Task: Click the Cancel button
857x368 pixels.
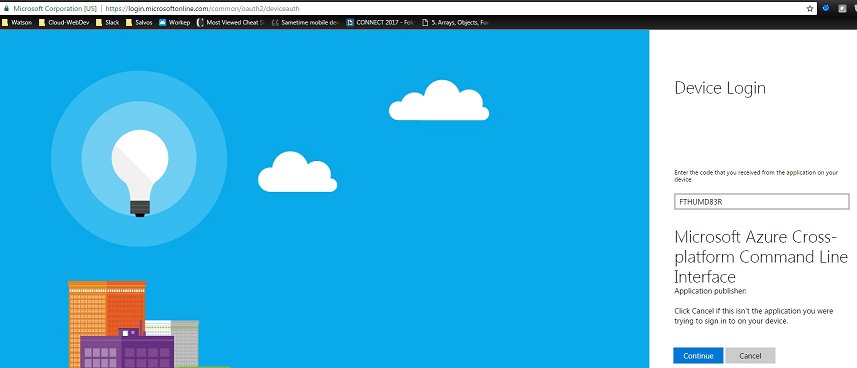Action: (x=750, y=356)
